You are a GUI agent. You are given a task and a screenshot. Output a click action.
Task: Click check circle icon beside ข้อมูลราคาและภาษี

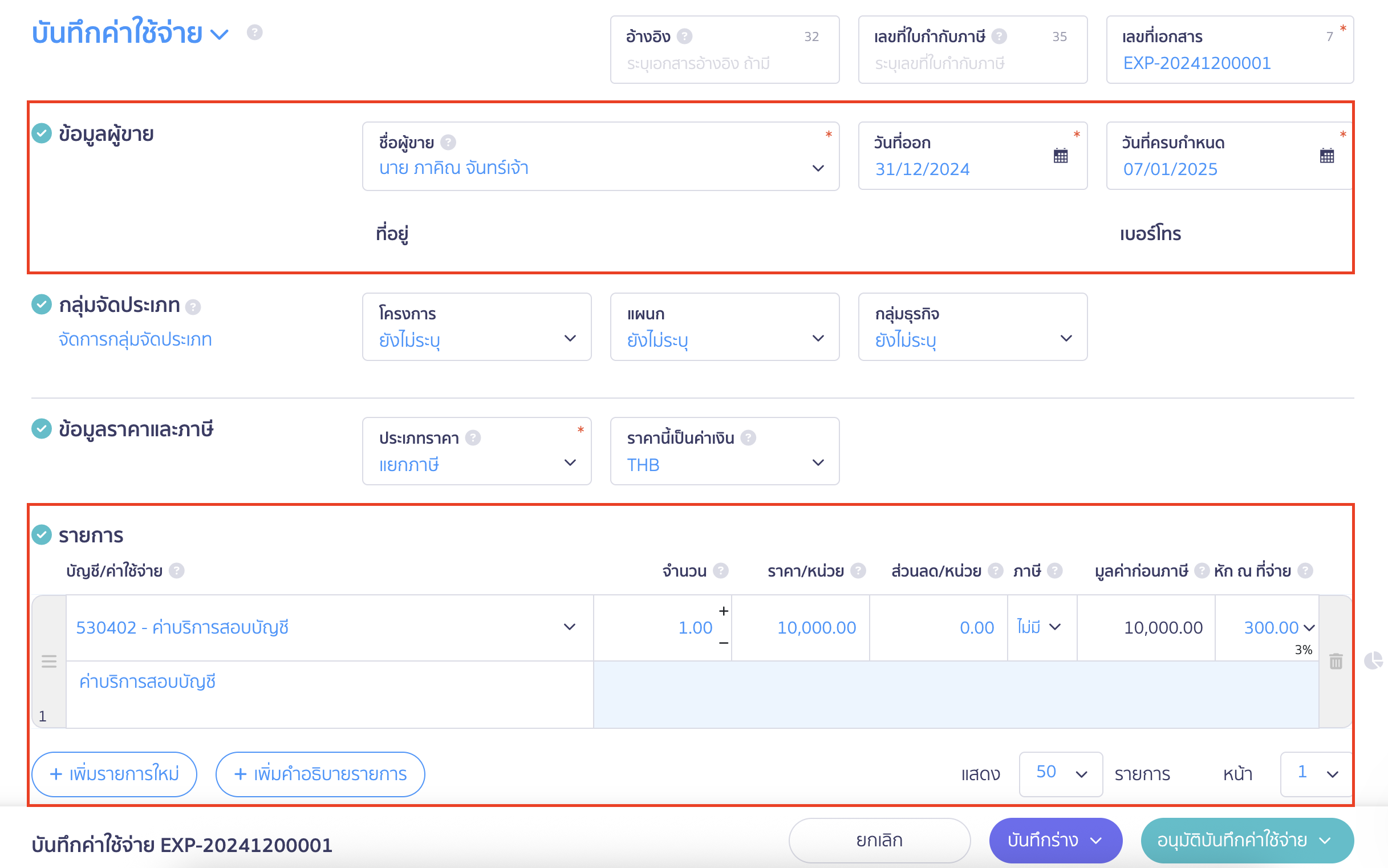click(x=41, y=428)
